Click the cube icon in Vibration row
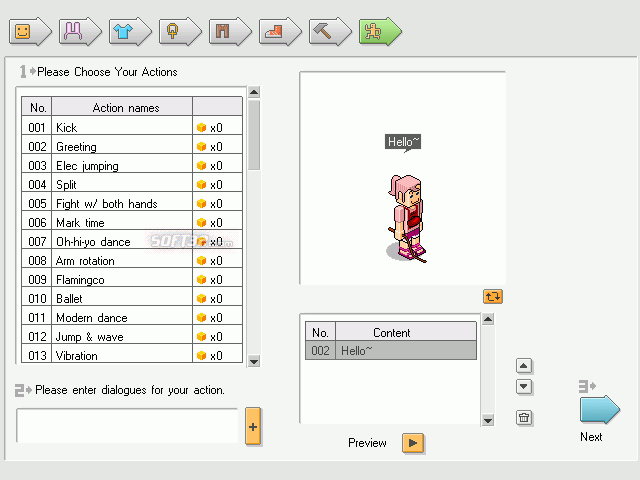The width and height of the screenshot is (640, 480). [201, 356]
